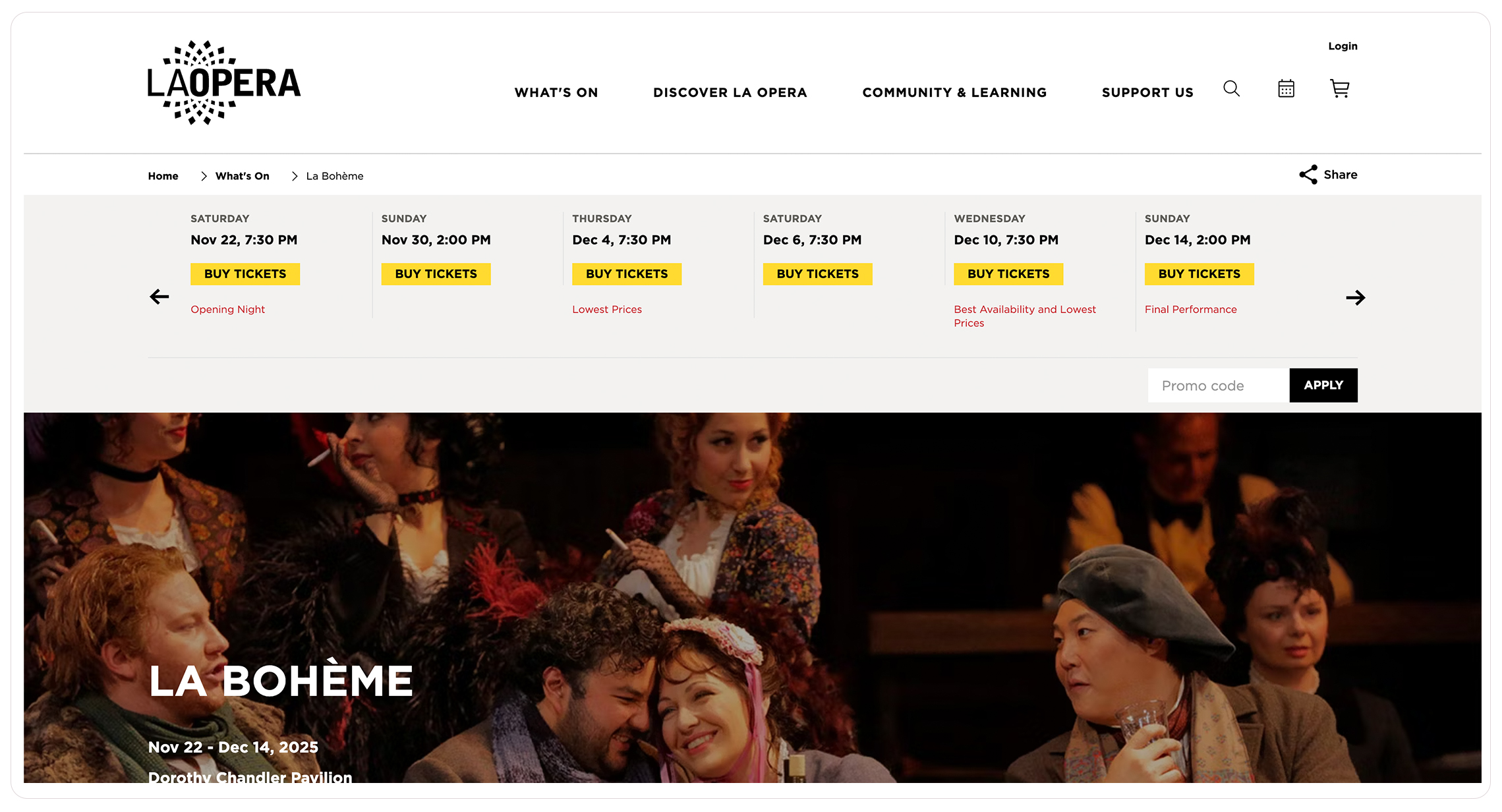Open the Discover LA Opera menu

pos(730,92)
